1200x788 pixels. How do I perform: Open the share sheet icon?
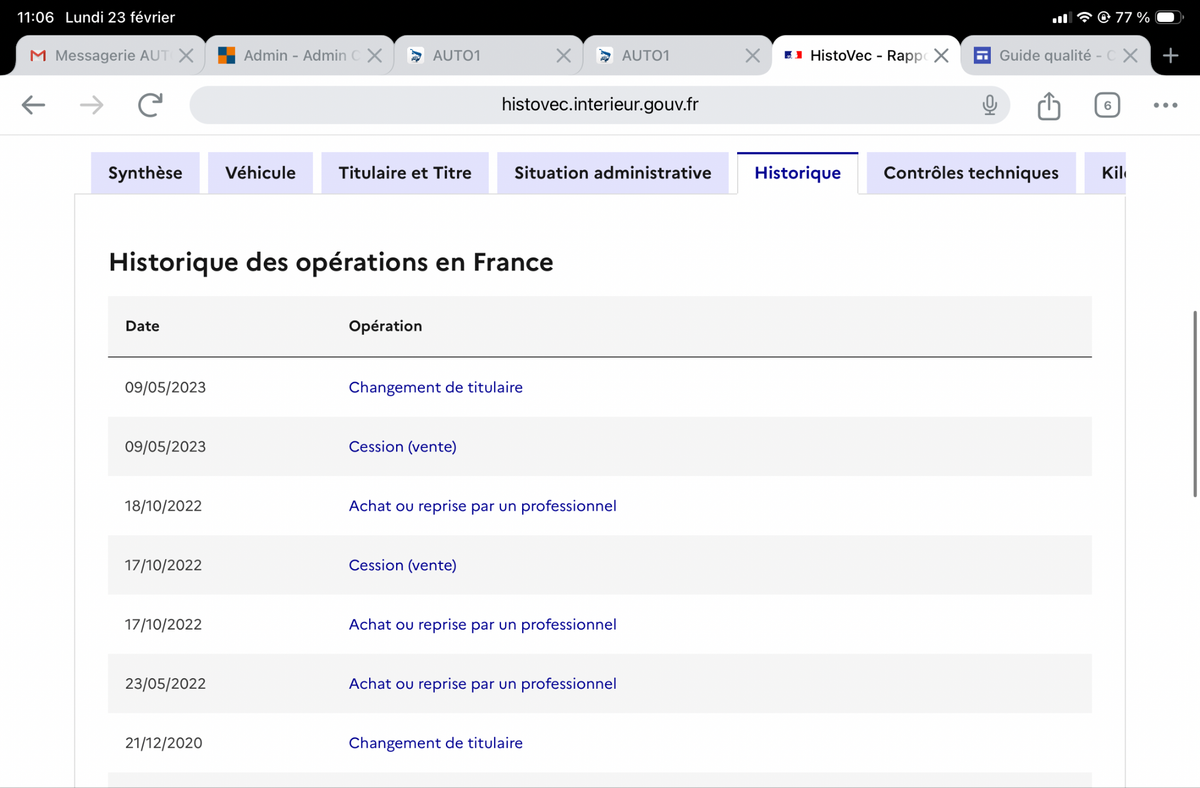pyautogui.click(x=1048, y=105)
